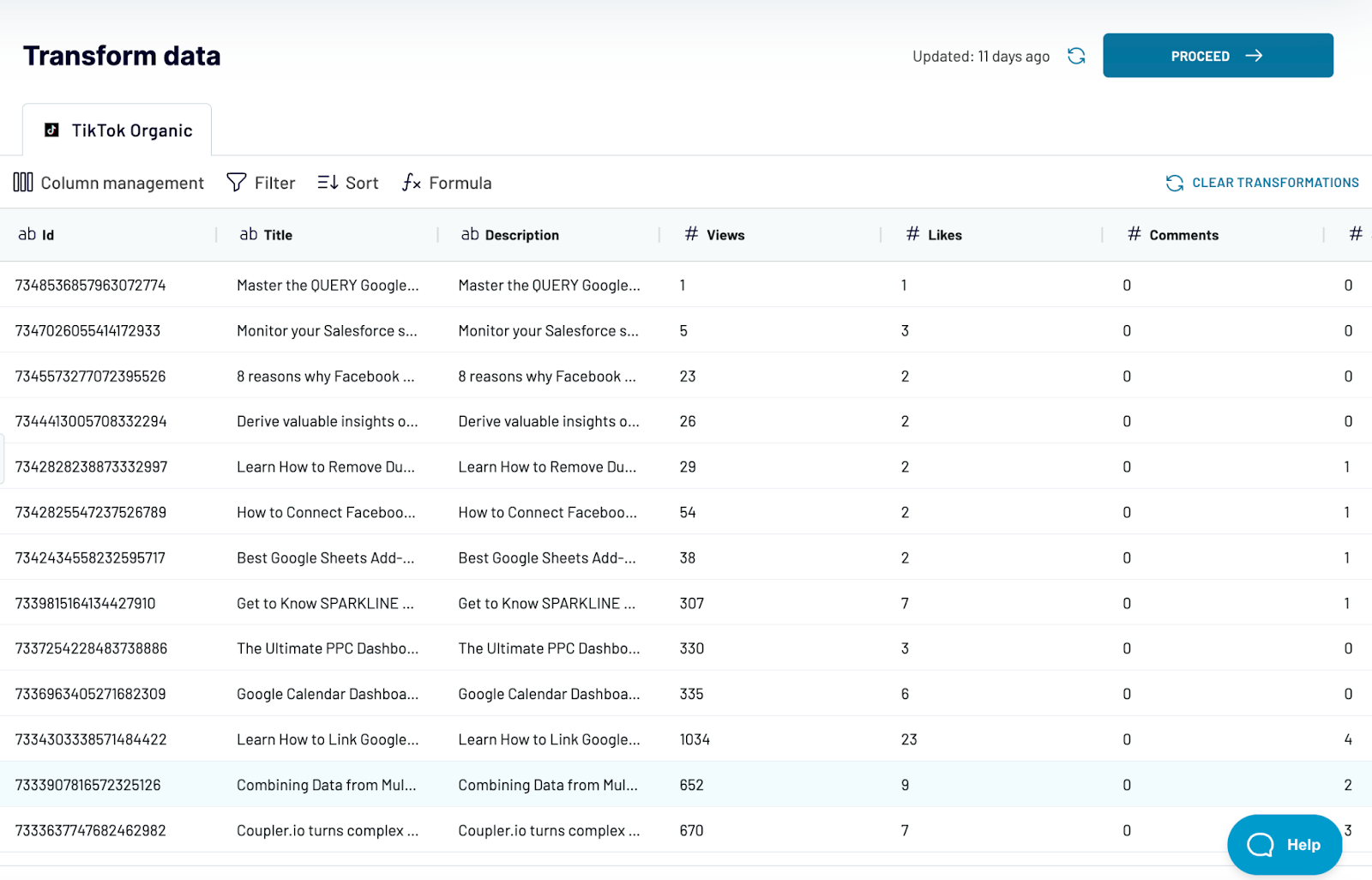The width and height of the screenshot is (1372, 880).
Task: Click the # type icon of Likes column
Action: coord(912,234)
